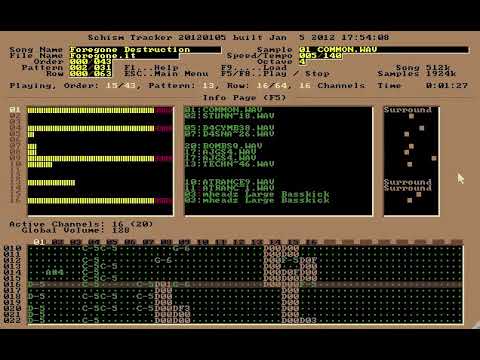
Task: Select sample row '05:D4CYMB38.WAV'
Action: pos(229,128)
